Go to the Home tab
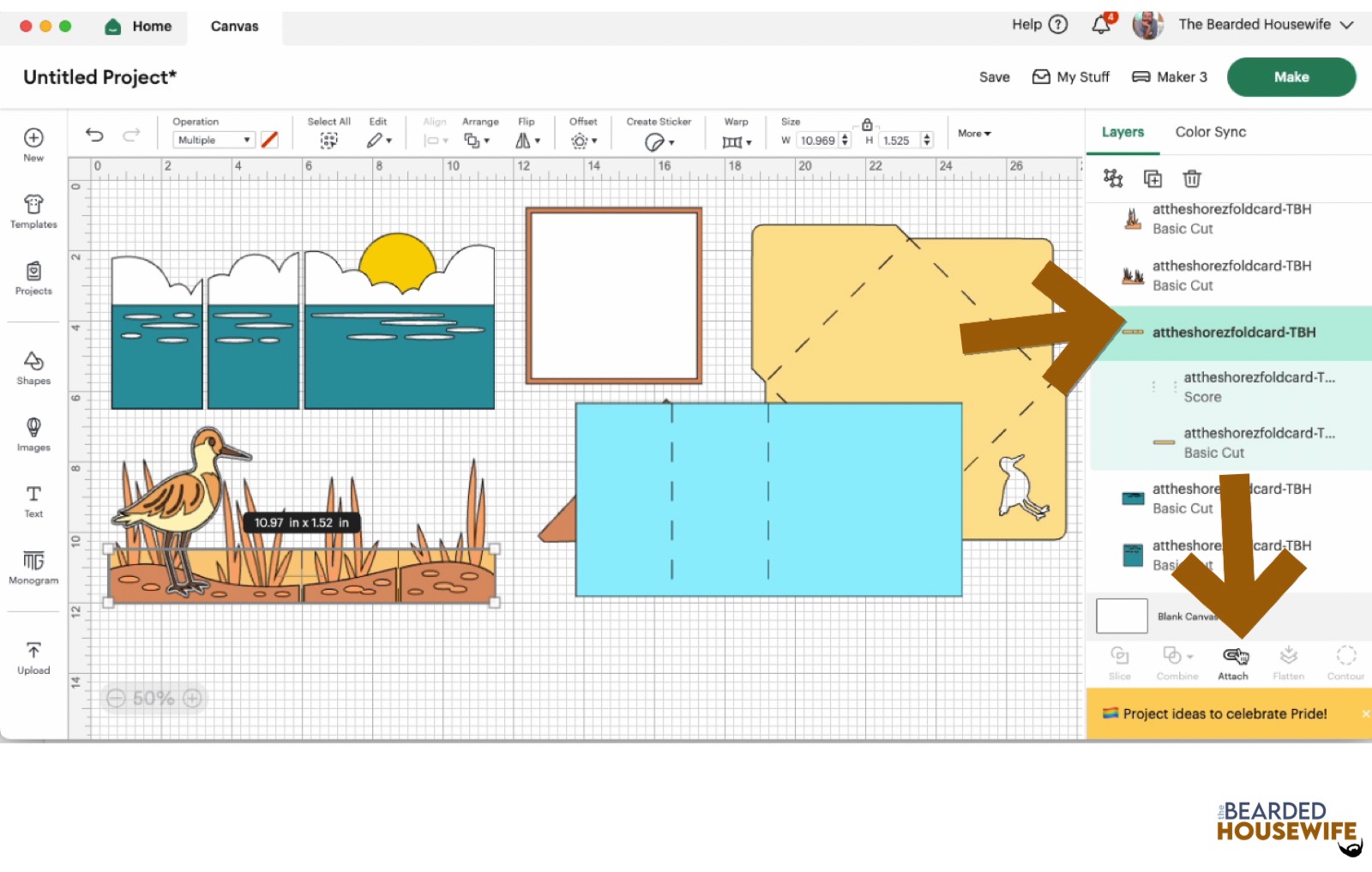The width and height of the screenshot is (1372, 872). (138, 27)
